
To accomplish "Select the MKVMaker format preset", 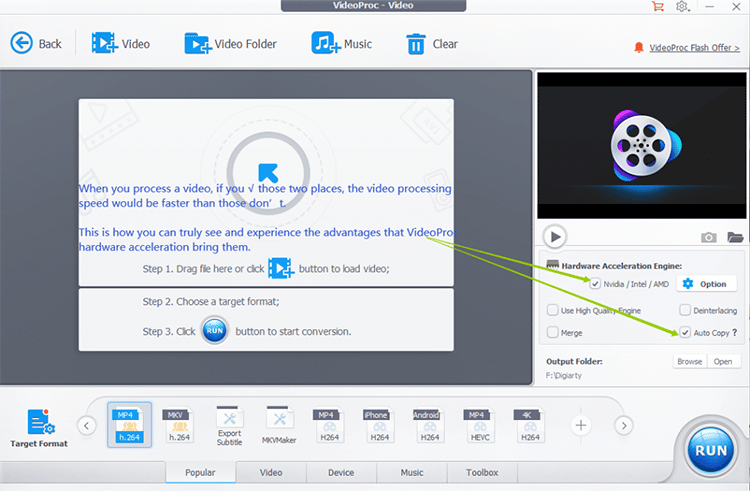I will tap(279, 425).
